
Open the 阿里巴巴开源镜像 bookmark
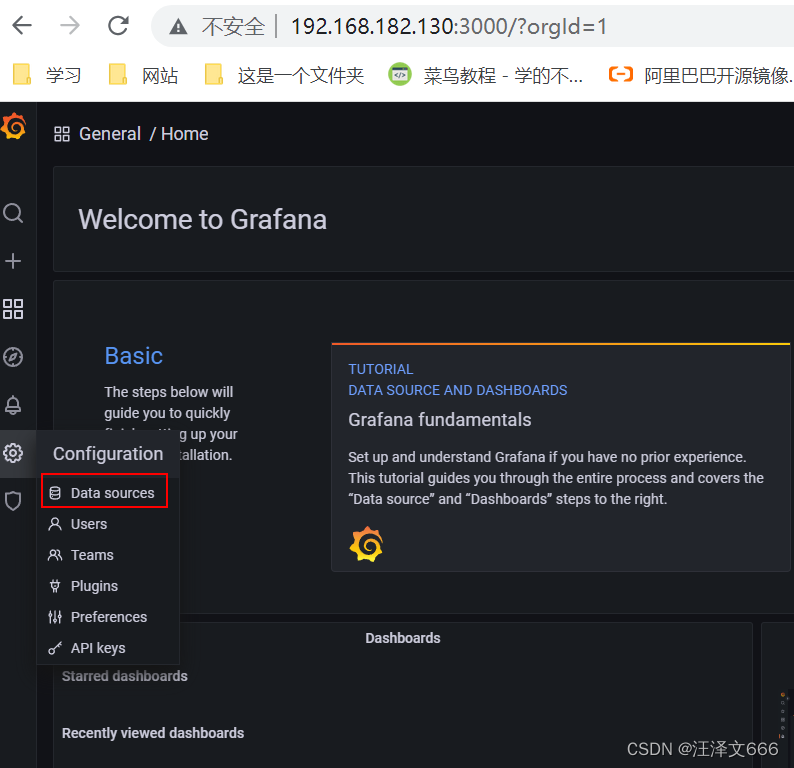point(701,75)
